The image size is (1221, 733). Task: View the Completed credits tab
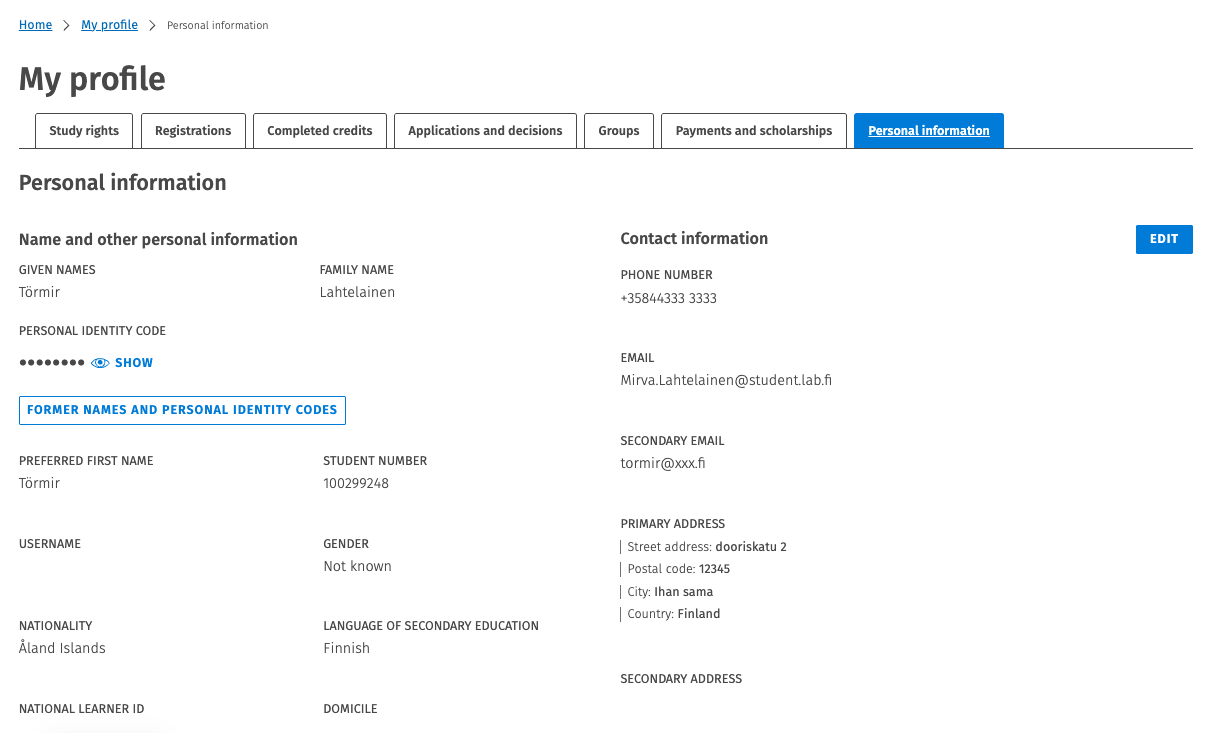(x=319, y=130)
